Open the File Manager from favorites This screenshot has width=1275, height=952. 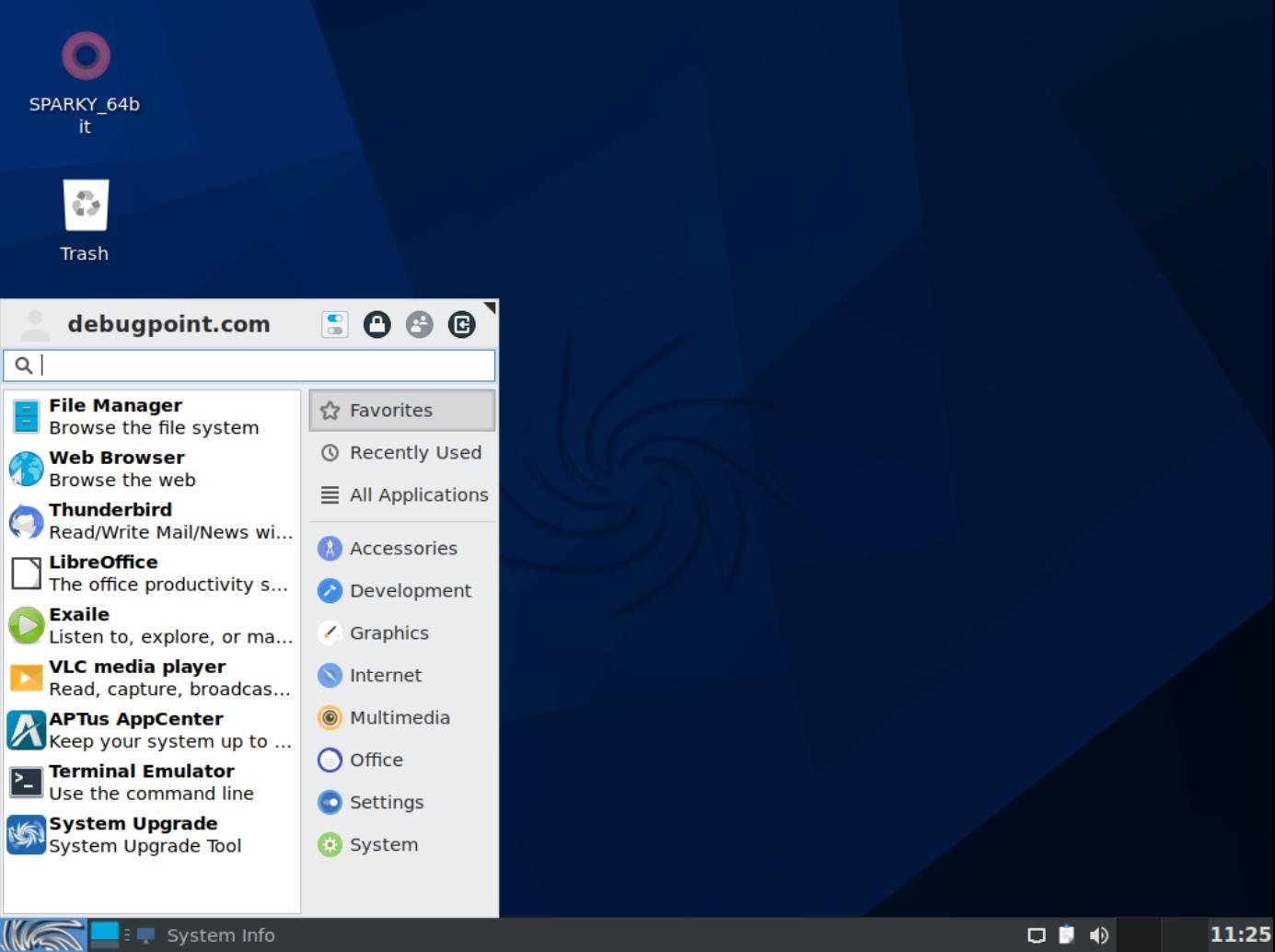click(x=116, y=414)
